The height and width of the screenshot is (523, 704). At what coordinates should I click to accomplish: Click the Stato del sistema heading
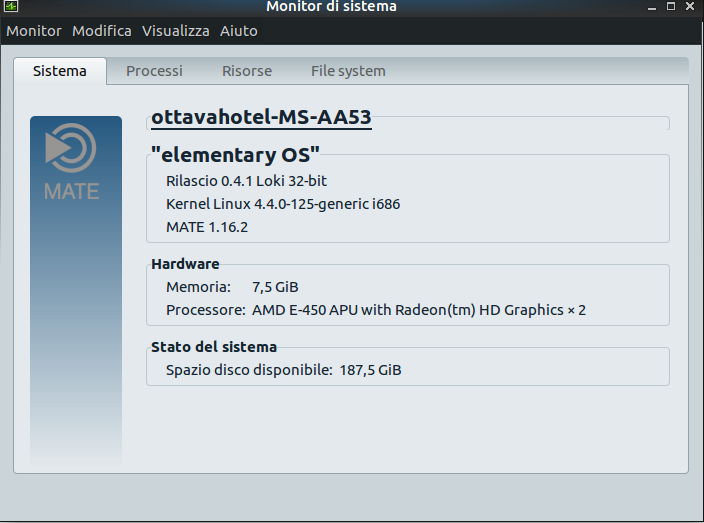click(214, 347)
